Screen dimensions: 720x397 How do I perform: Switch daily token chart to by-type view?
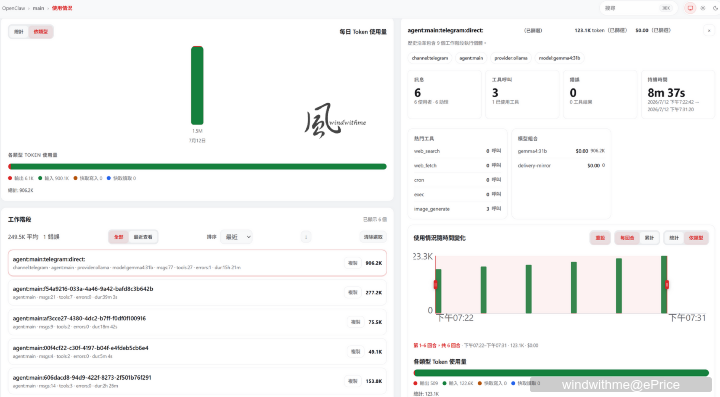click(x=41, y=32)
